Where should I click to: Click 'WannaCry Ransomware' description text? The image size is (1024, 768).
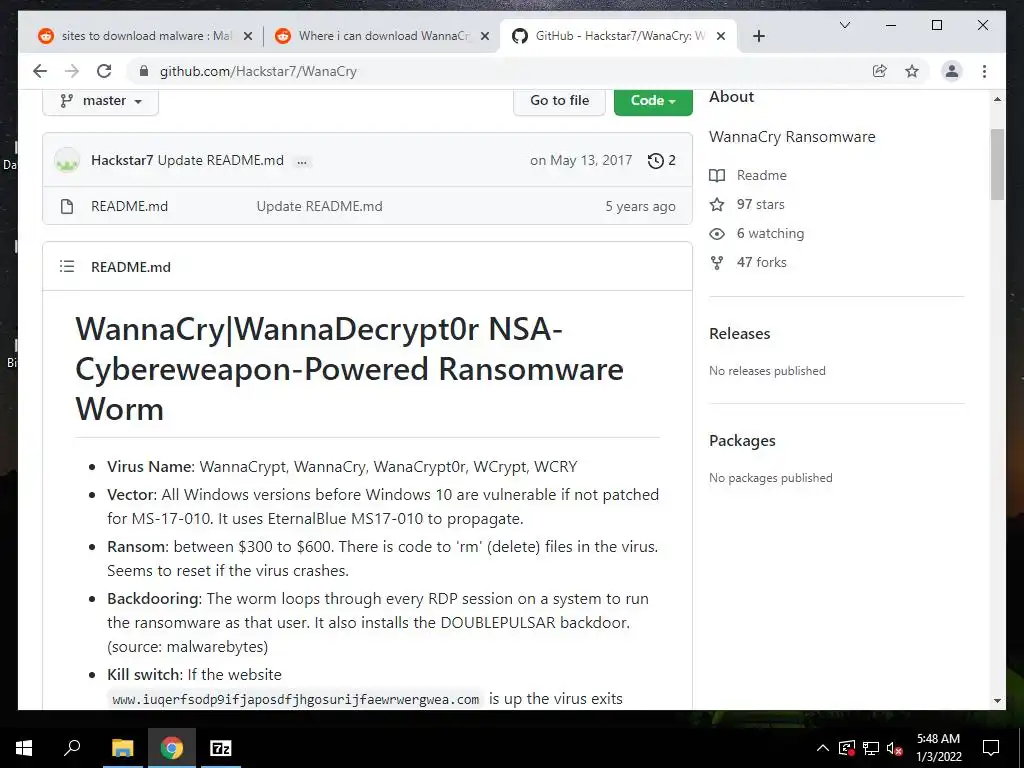pyautogui.click(x=792, y=136)
